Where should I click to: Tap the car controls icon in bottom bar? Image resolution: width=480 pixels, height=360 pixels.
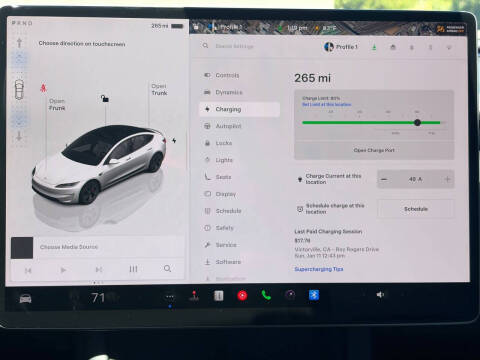pos(25,299)
